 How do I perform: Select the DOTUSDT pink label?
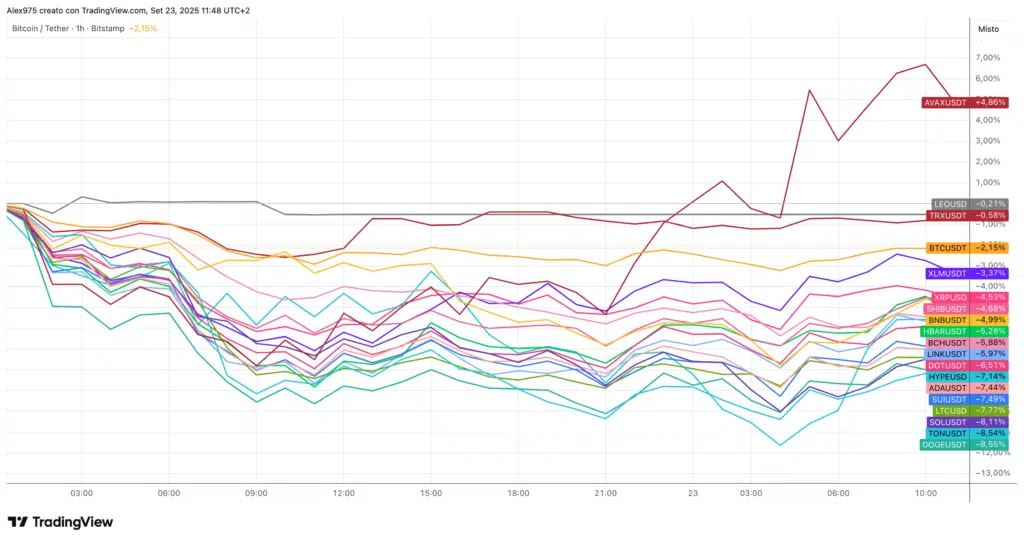point(966,365)
